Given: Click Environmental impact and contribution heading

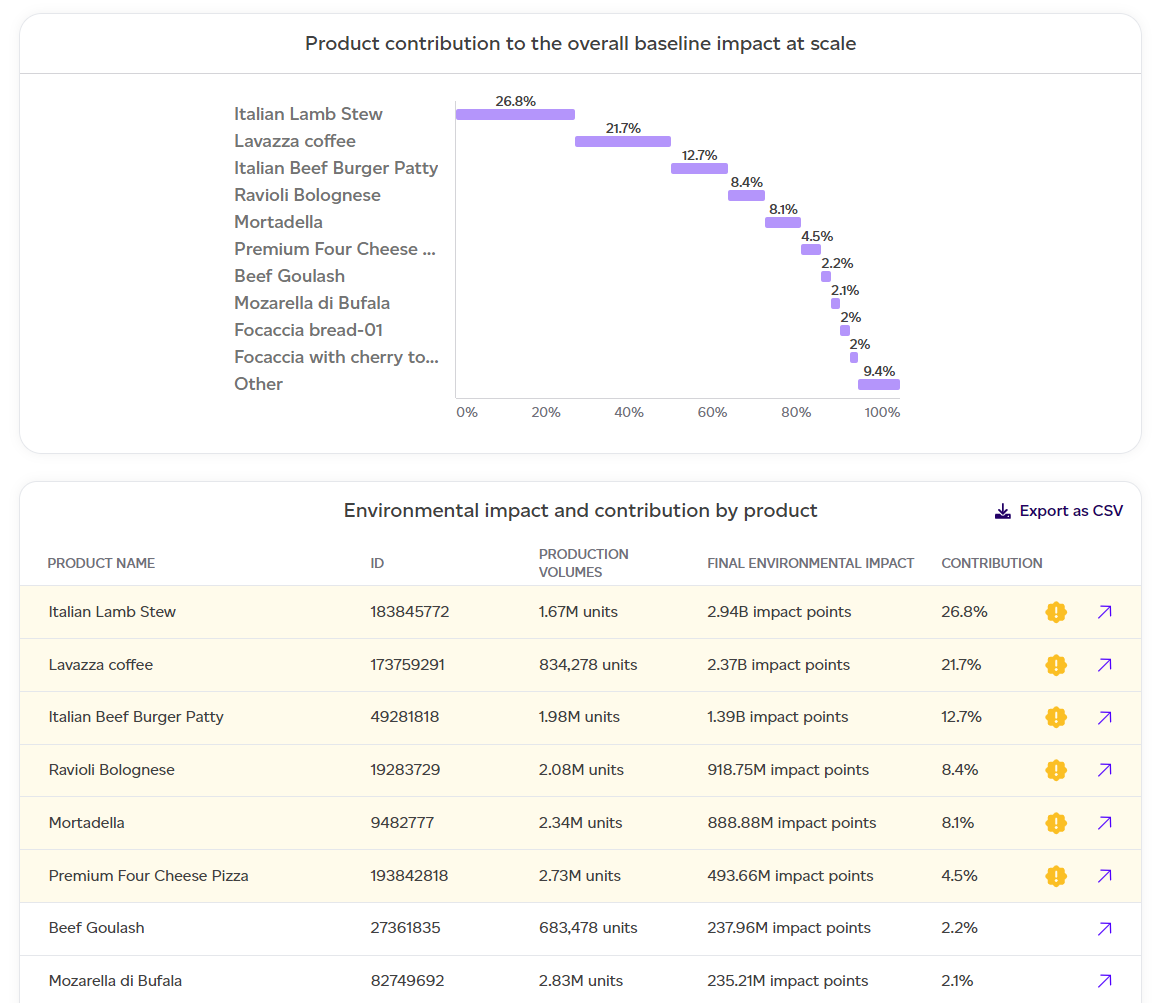Looking at the screenshot, I should coord(580,510).
